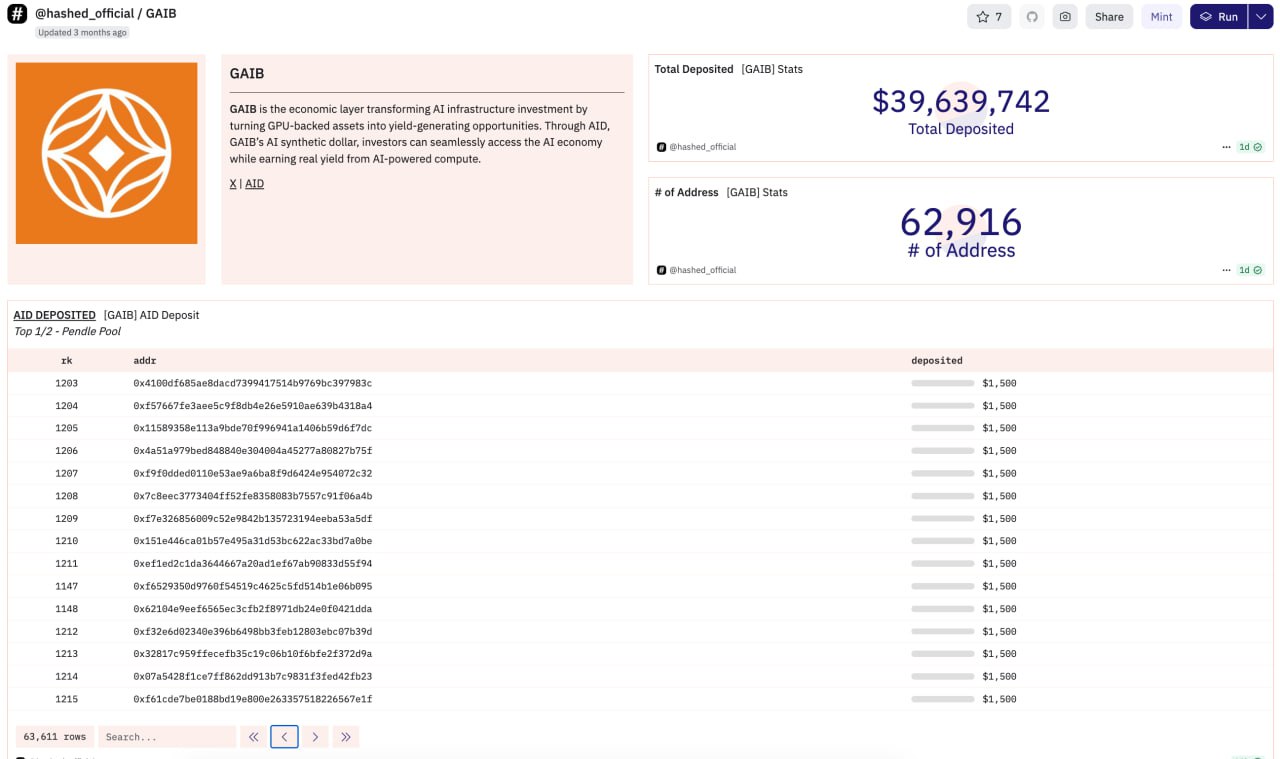Open the AID DEPOSITED table title link

pyautogui.click(x=55, y=315)
